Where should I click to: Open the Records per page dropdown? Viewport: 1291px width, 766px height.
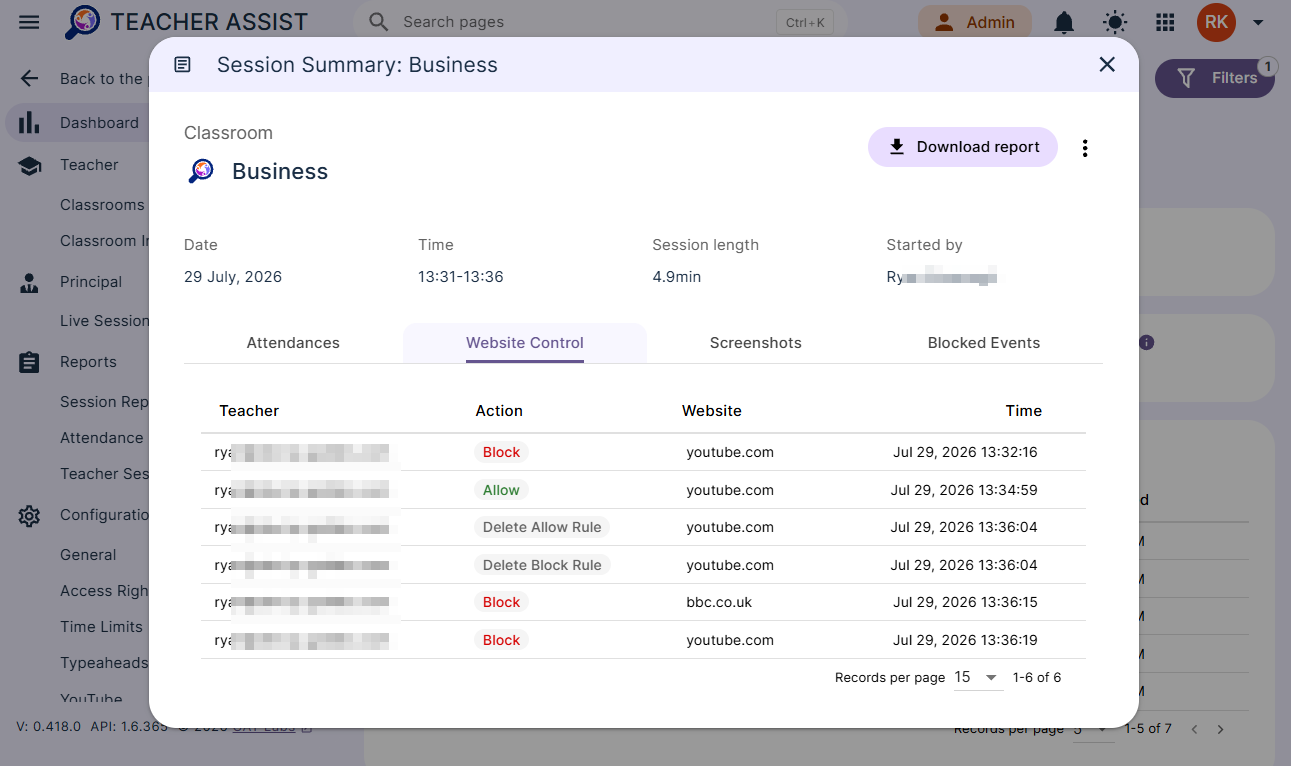(977, 678)
